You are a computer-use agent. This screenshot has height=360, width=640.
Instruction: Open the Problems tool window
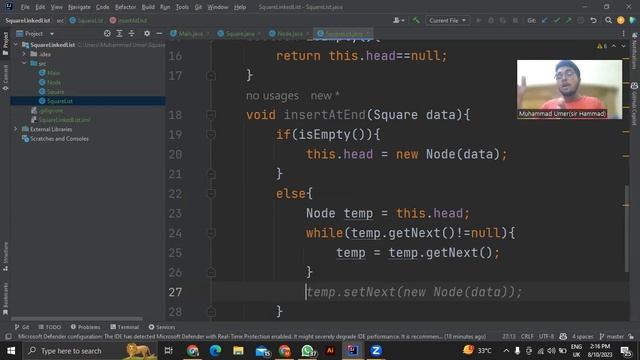point(85,327)
